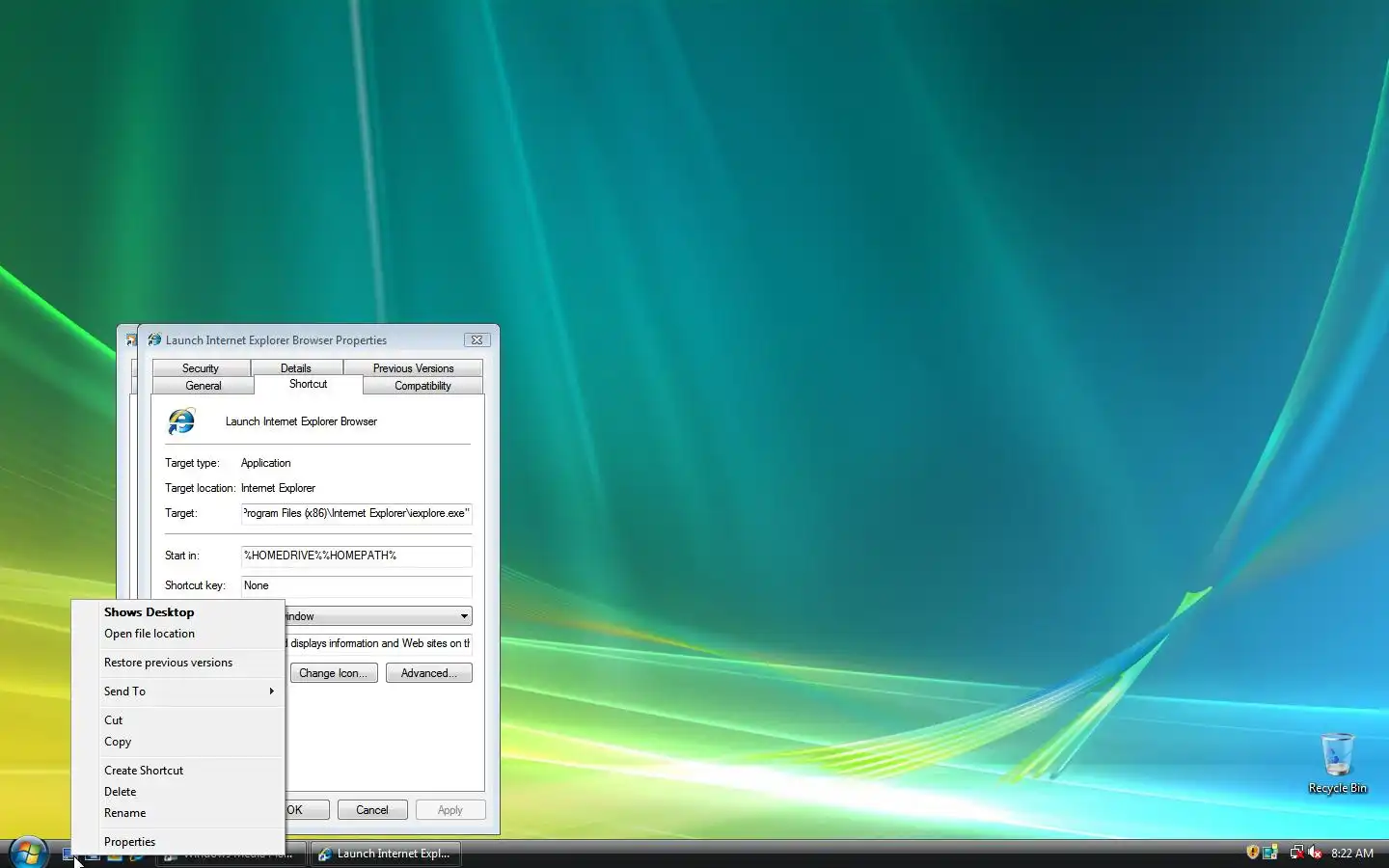Click the disconnected network tray icon
This screenshot has height=868, width=1389.
pyautogui.click(x=1297, y=853)
